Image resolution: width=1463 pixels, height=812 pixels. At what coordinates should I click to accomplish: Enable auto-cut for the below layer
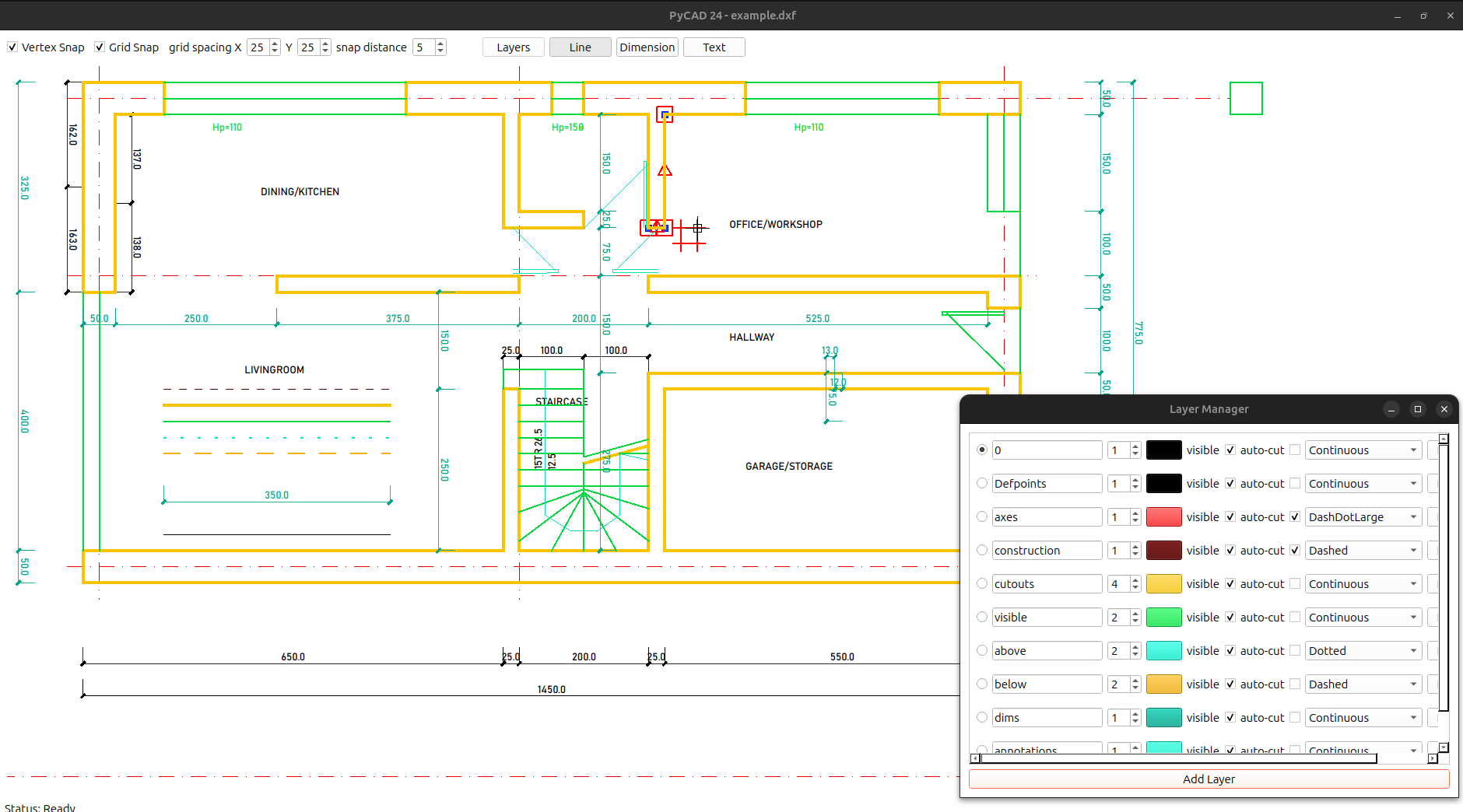click(1295, 684)
